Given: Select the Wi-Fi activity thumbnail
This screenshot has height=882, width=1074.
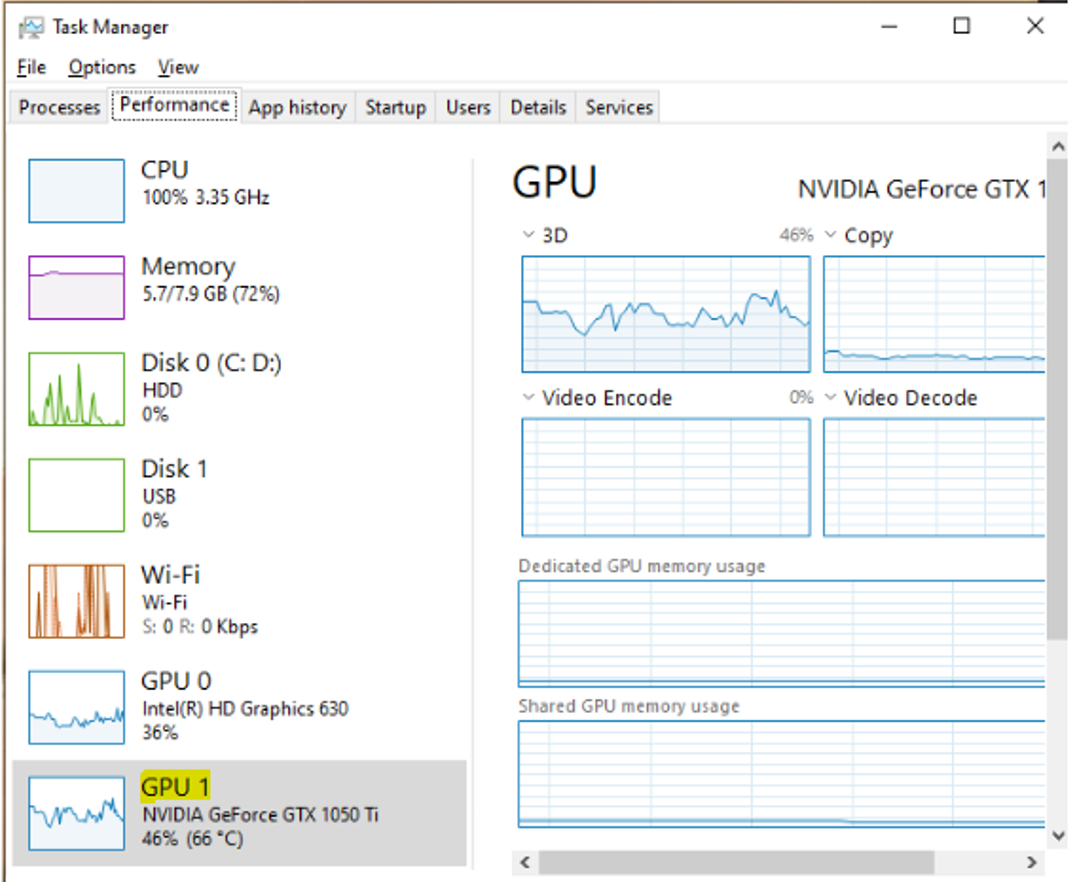Looking at the screenshot, I should (x=77, y=601).
